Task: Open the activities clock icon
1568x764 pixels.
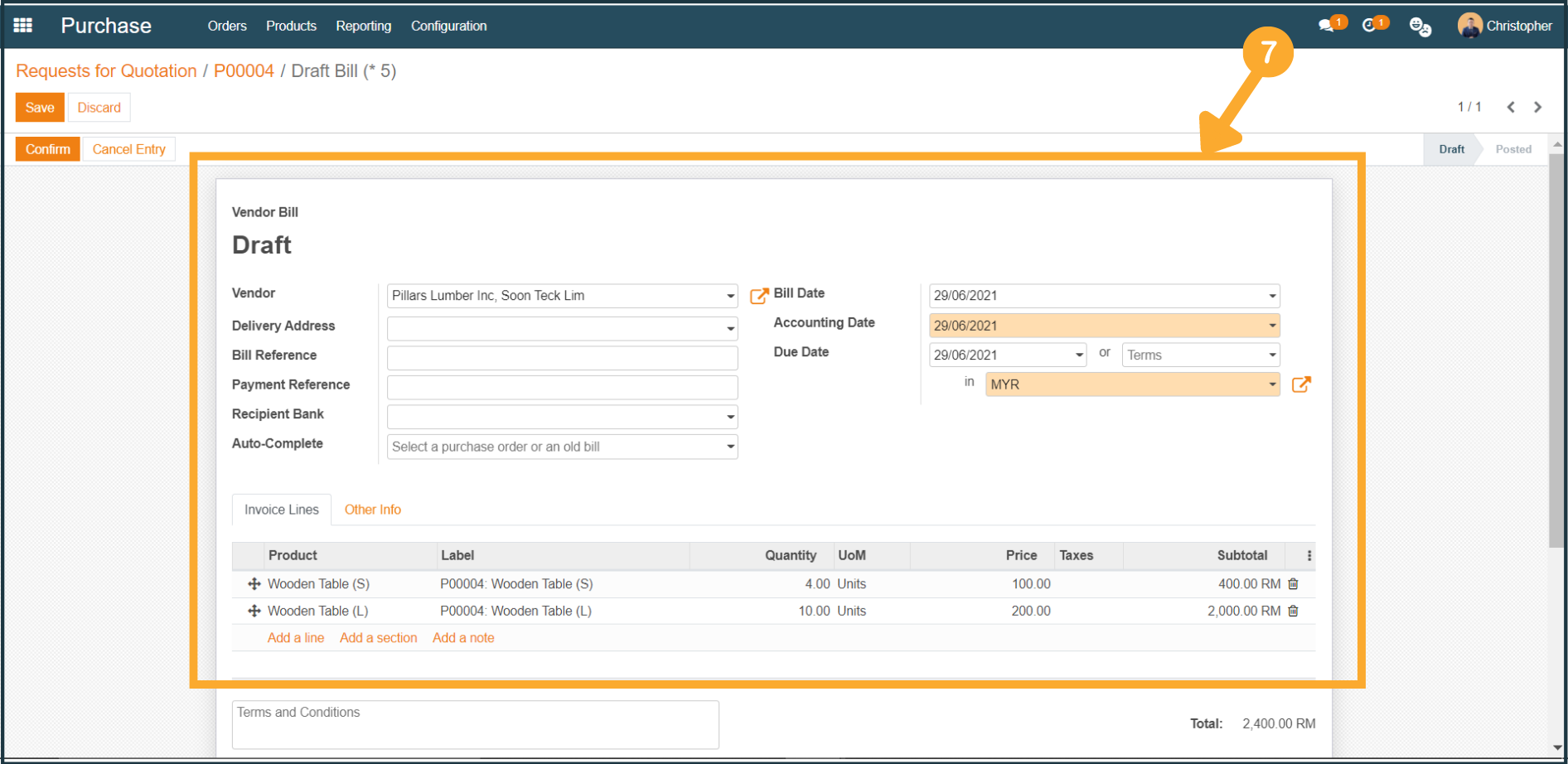Action: pos(1370,26)
